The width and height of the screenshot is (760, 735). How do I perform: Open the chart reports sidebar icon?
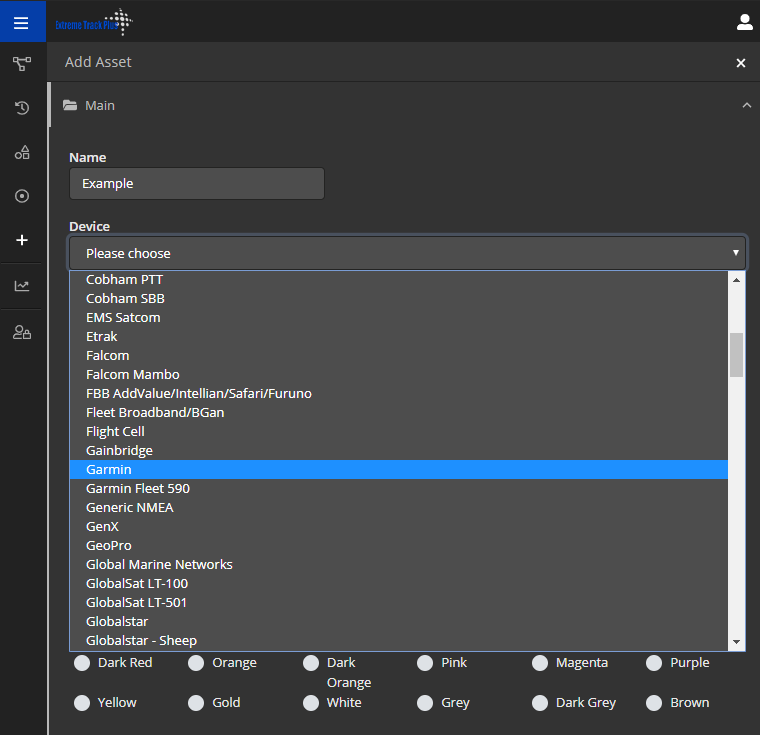22,286
